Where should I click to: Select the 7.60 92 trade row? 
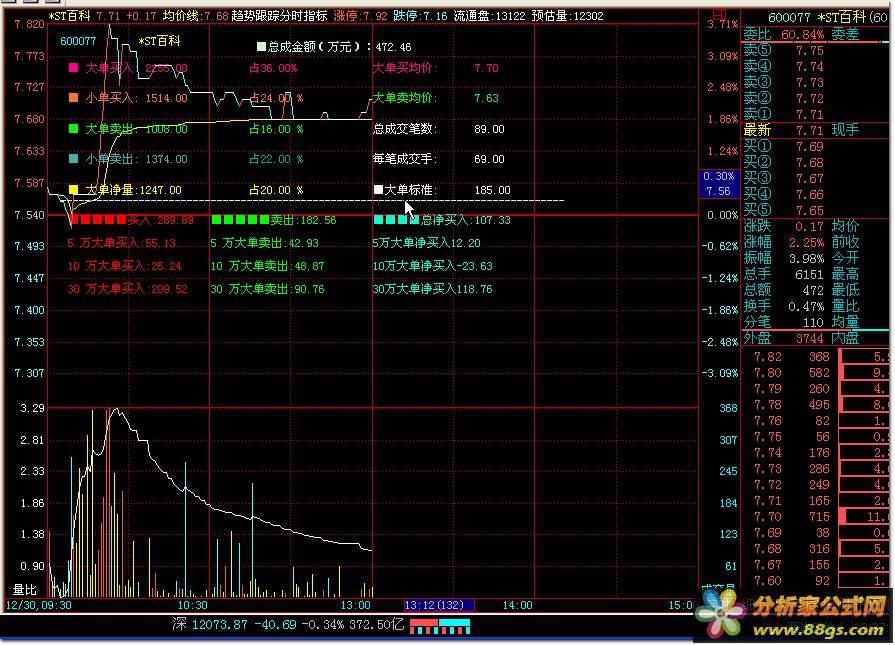[792, 580]
